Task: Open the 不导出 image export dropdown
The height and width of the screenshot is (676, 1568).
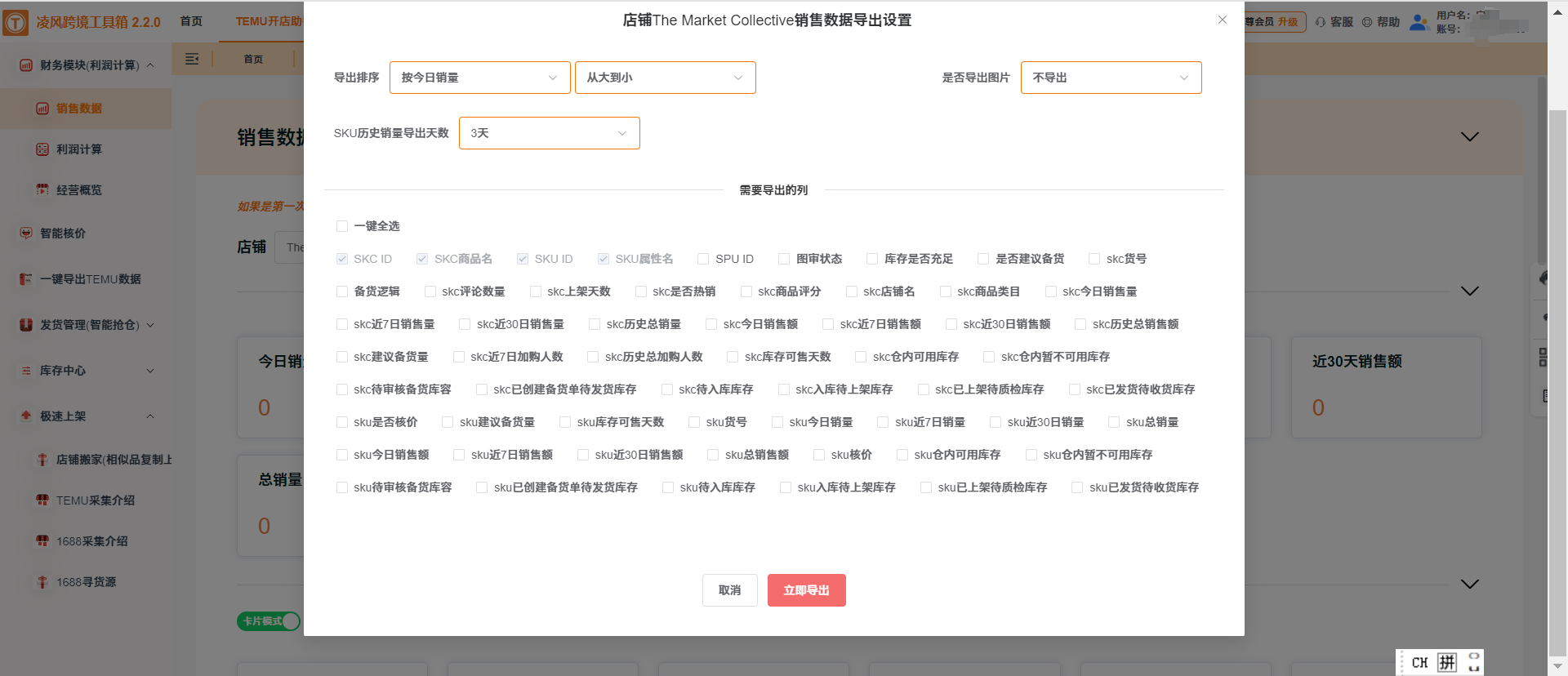Action: pos(1111,78)
